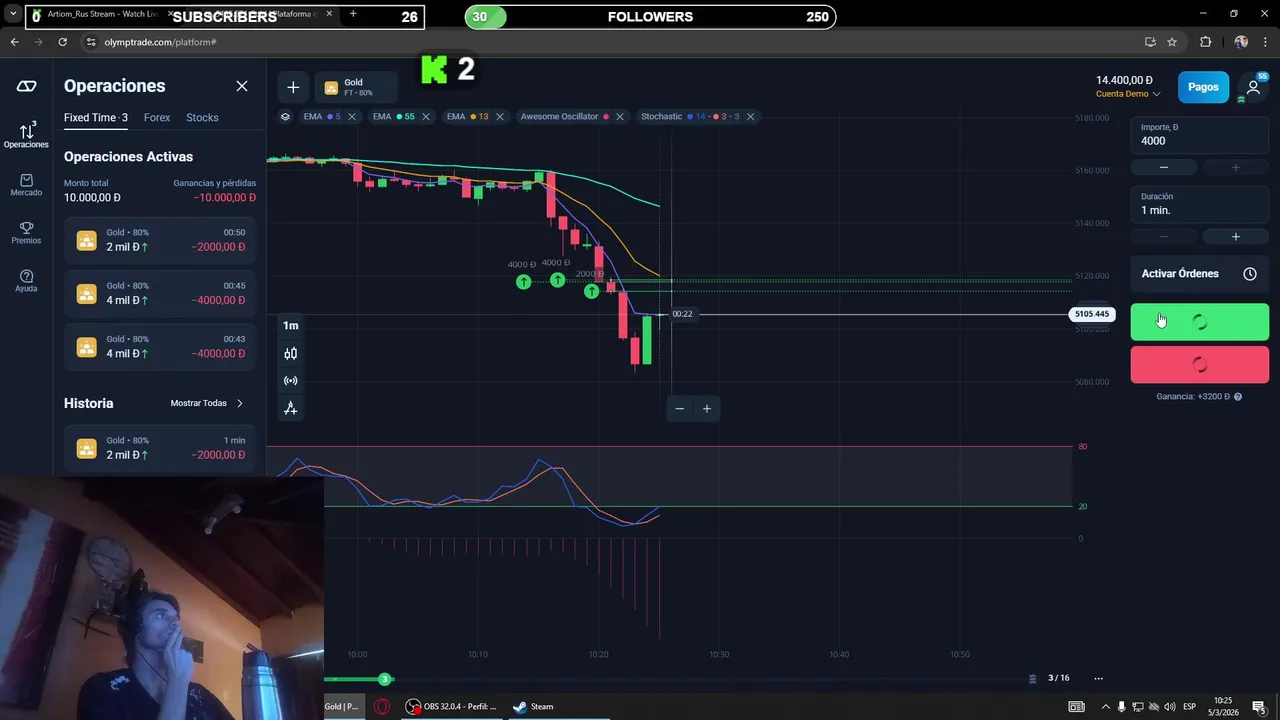Open the Opera icon in taskbar
This screenshot has height=720, width=1280.
382,706
